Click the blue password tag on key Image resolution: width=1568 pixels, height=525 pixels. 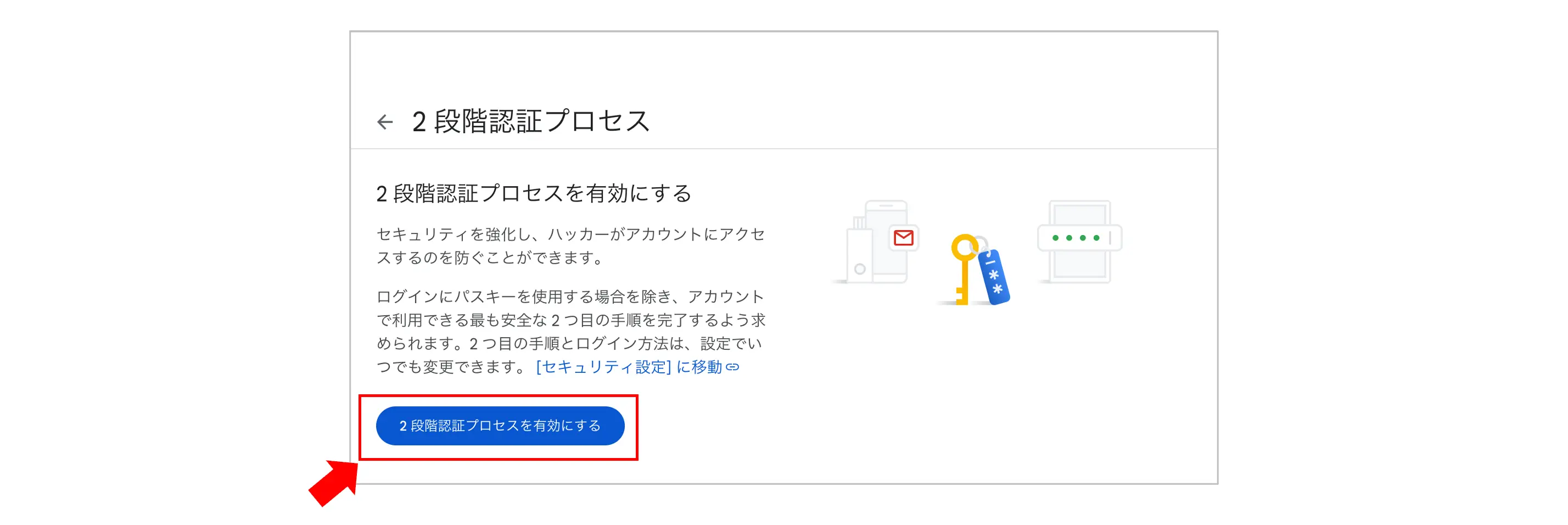click(x=995, y=277)
